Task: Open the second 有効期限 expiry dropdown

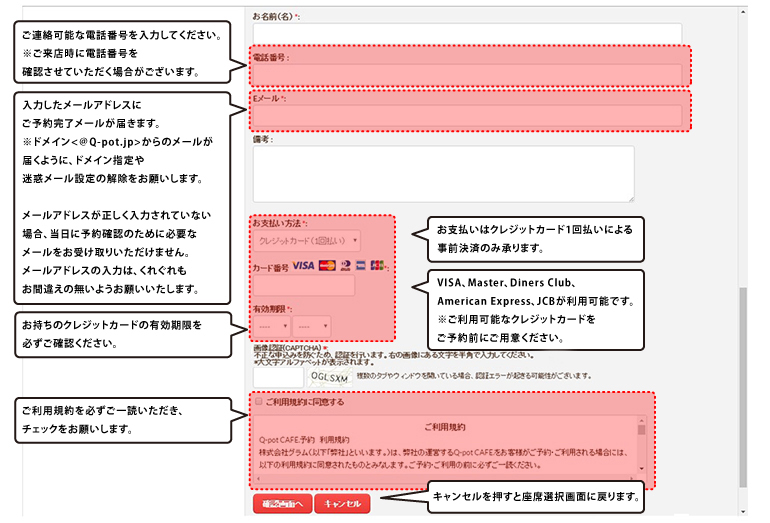Action: click(312, 326)
